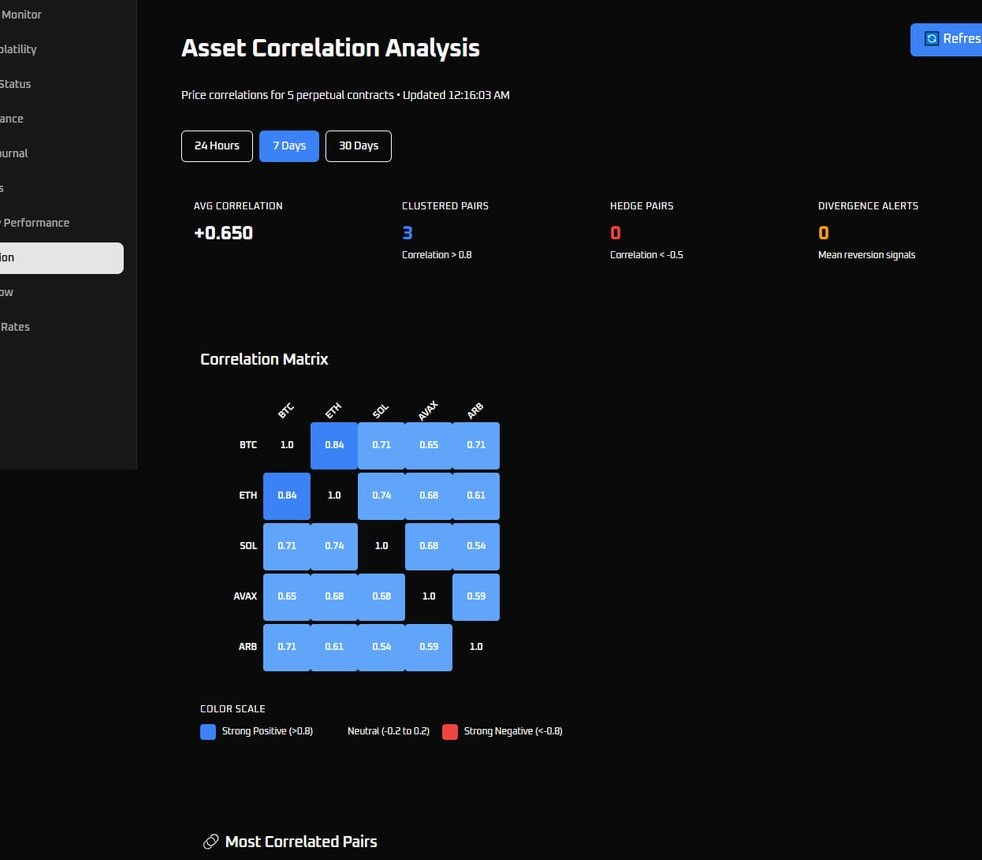This screenshot has width=982, height=860.
Task: Open the Journal sidebar entry
Action: [14, 153]
